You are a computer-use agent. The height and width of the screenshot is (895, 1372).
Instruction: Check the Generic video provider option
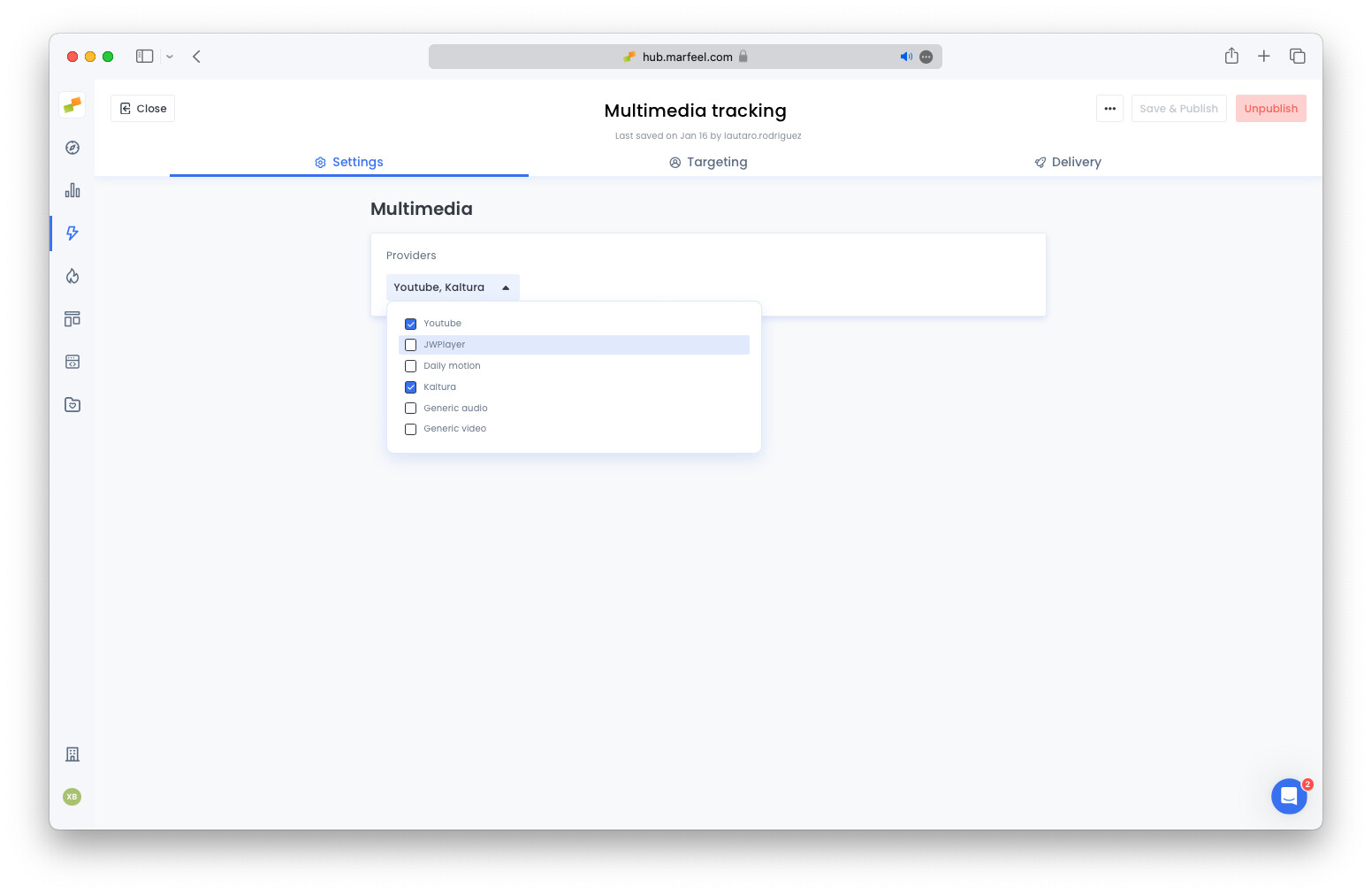click(x=410, y=429)
